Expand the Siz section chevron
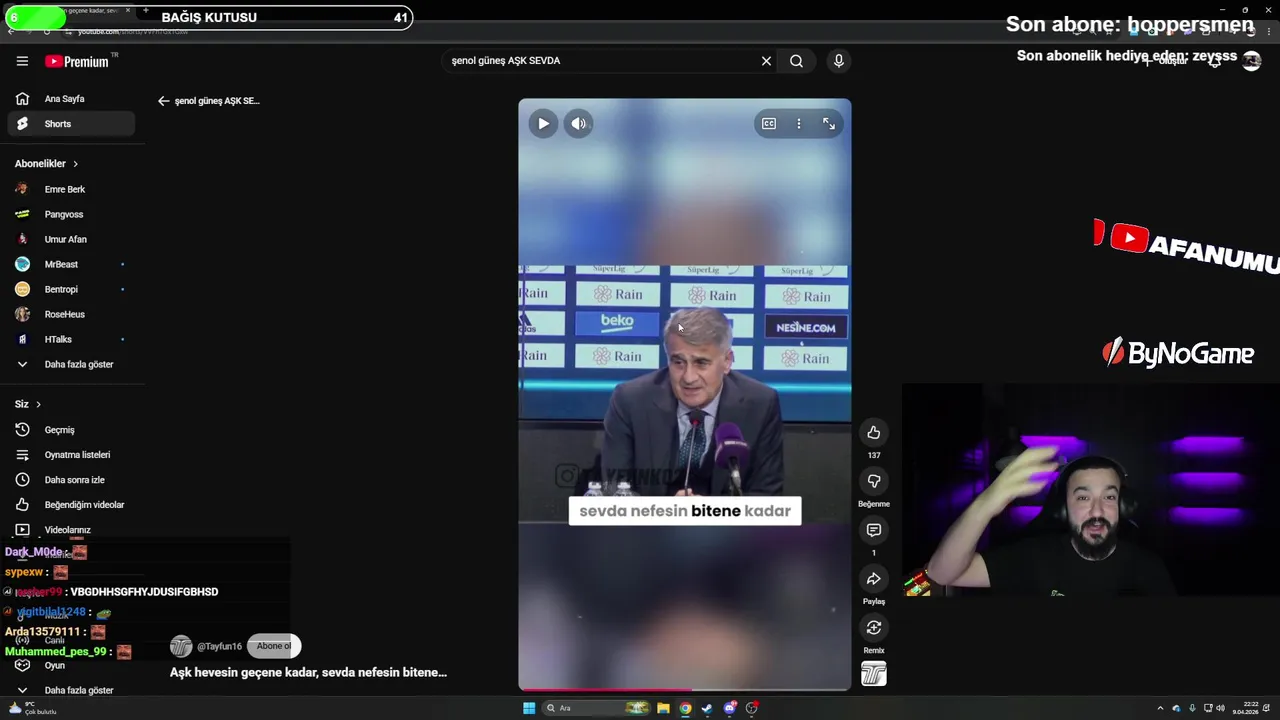The image size is (1280, 720). (x=38, y=404)
